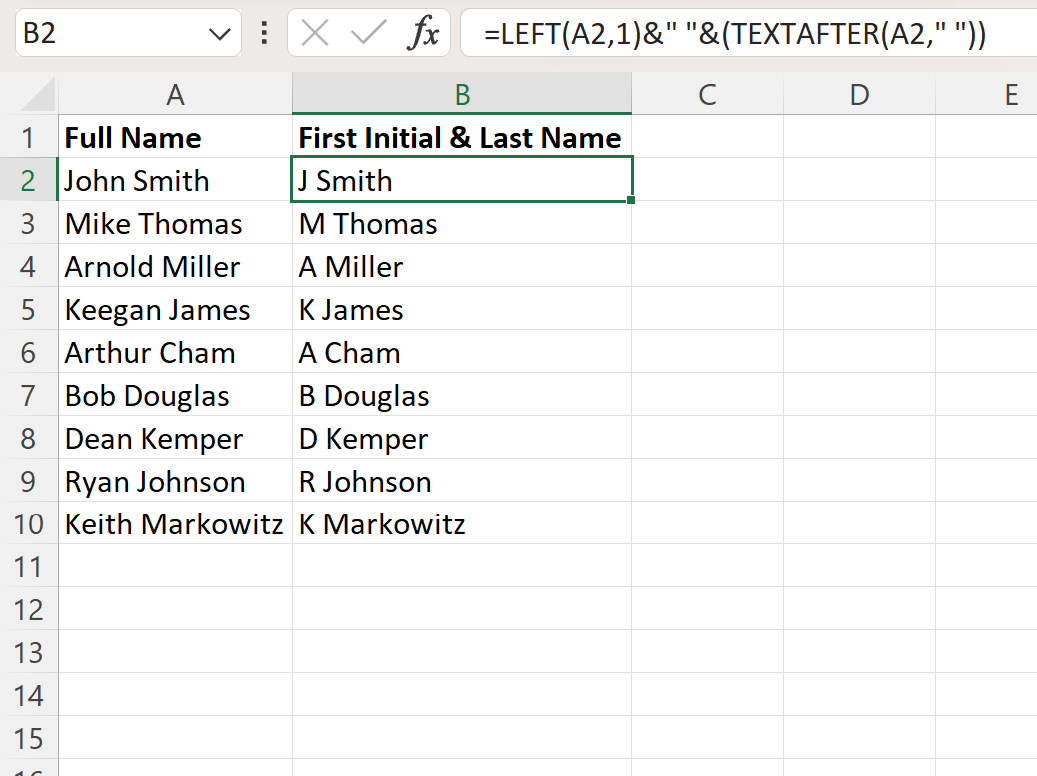Click the fill handle on cell B2
Screen dimensions: 1037x776
(629, 201)
